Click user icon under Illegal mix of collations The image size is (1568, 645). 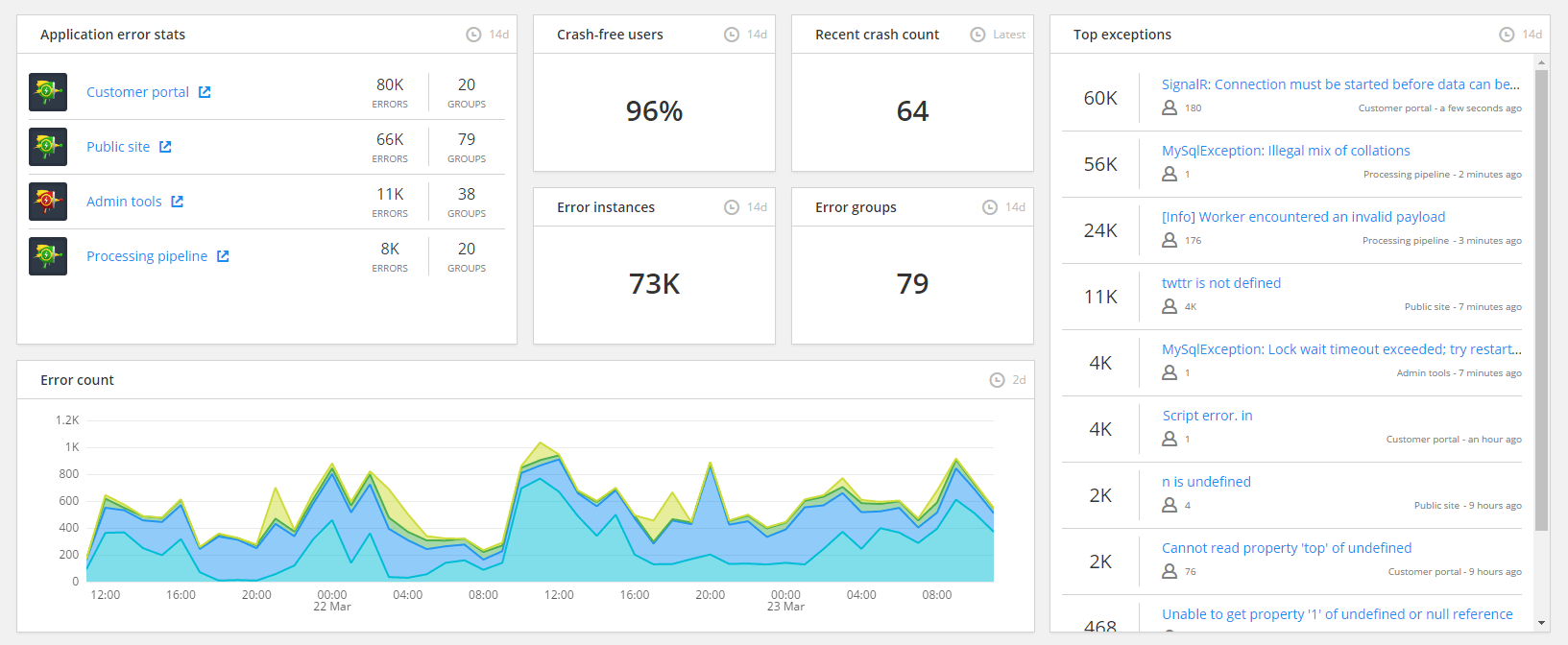coord(1170,174)
